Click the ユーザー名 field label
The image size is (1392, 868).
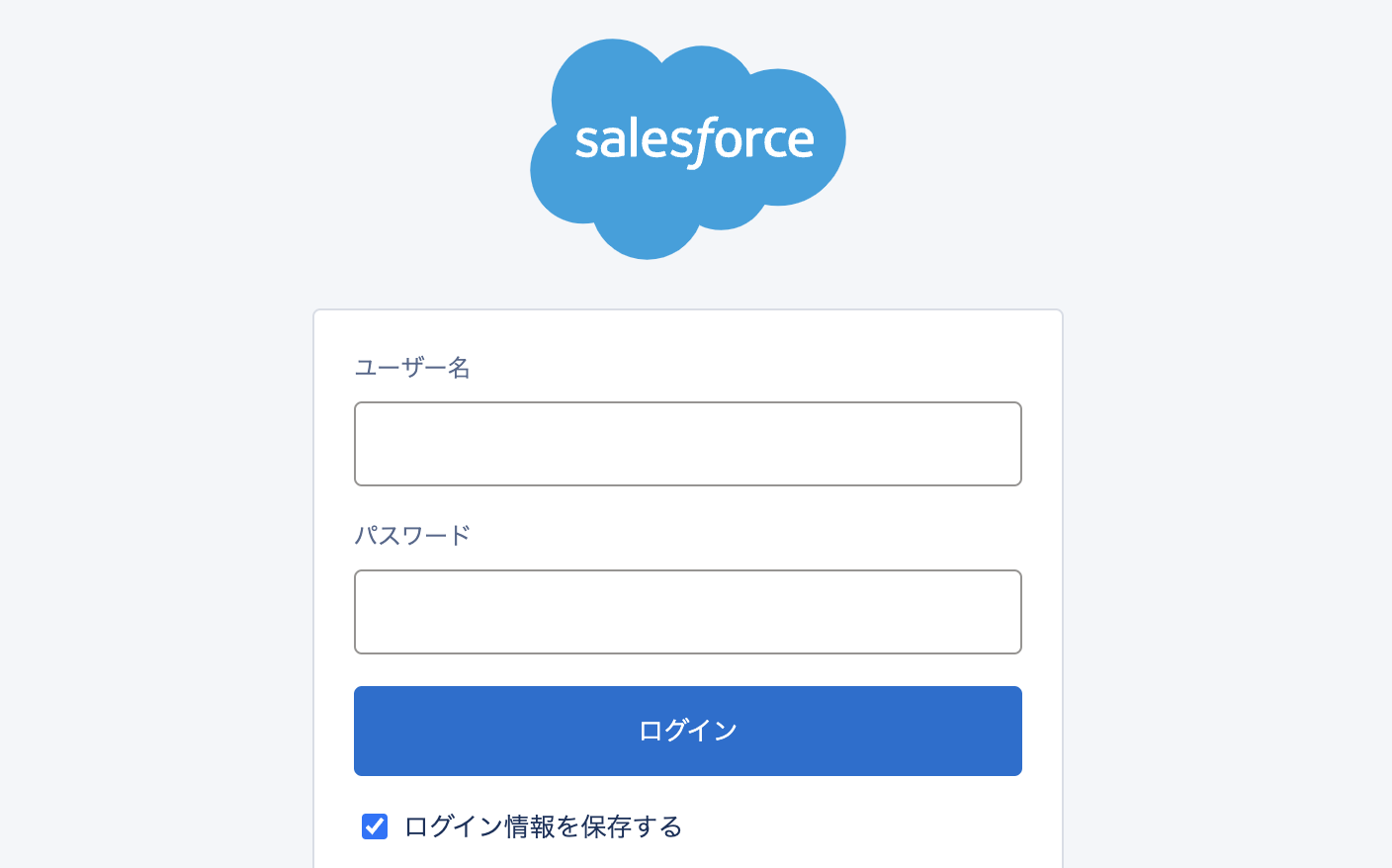412,368
